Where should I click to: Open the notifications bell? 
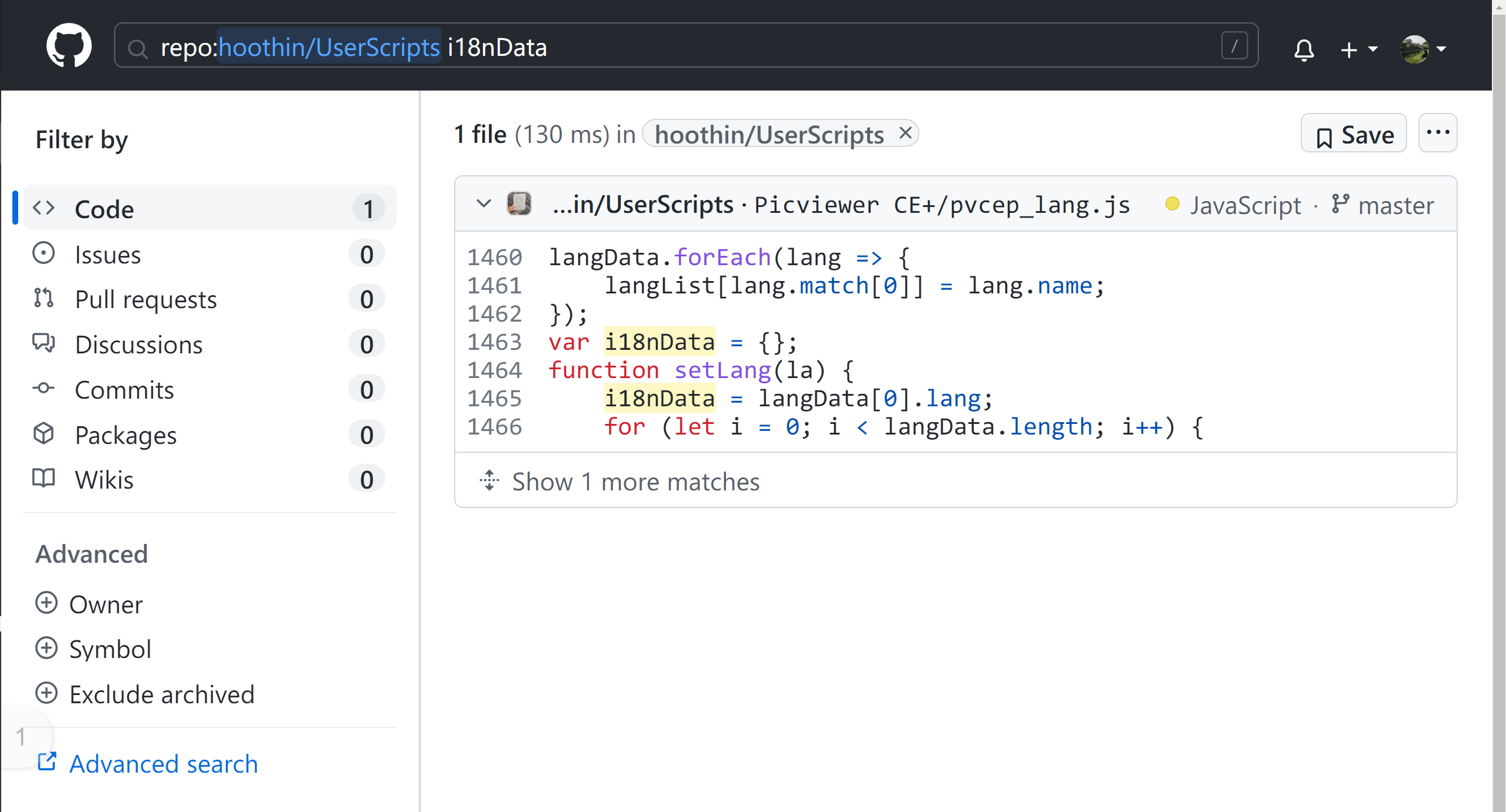pyautogui.click(x=1304, y=49)
